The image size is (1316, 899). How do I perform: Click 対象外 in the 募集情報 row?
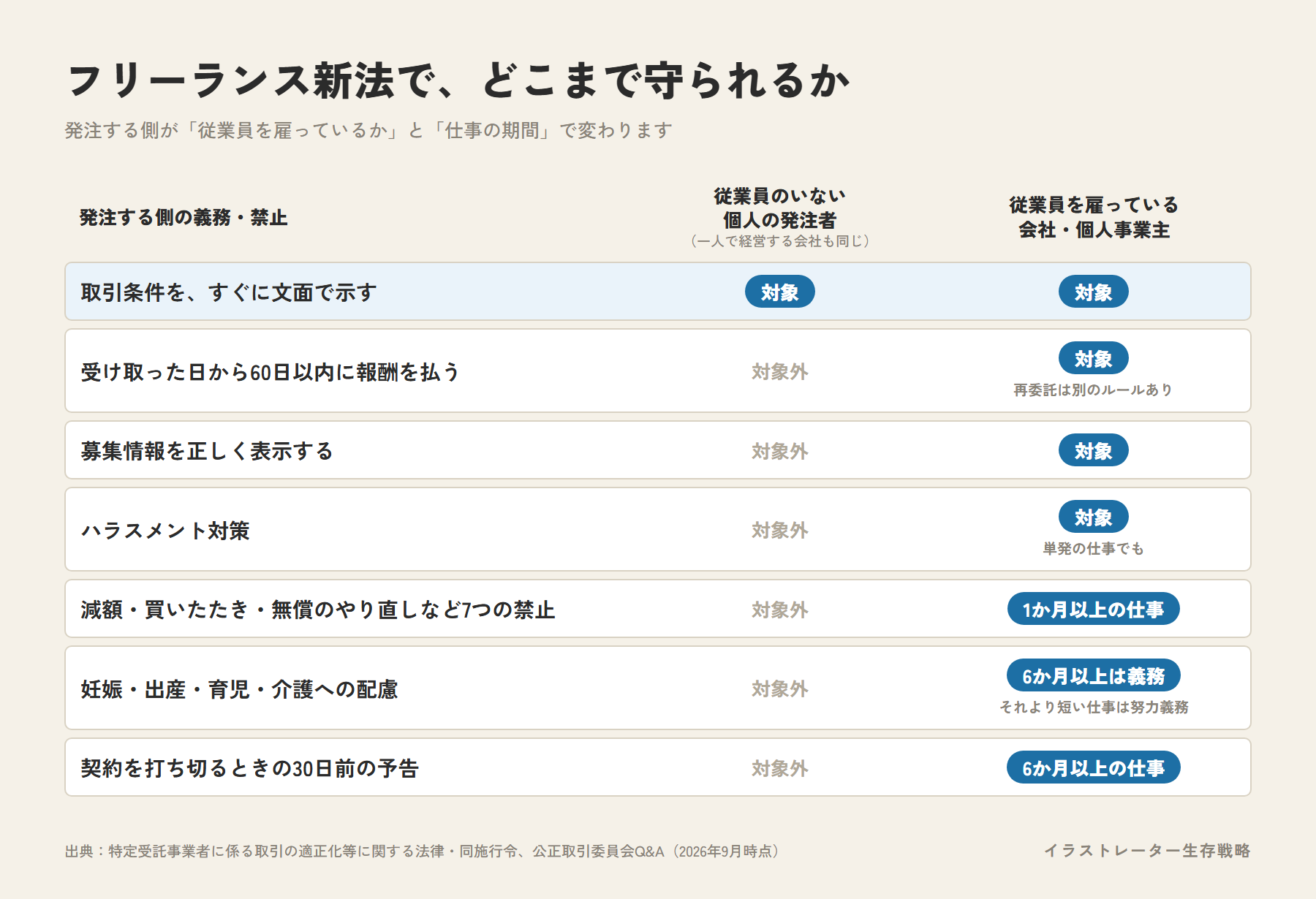click(779, 451)
